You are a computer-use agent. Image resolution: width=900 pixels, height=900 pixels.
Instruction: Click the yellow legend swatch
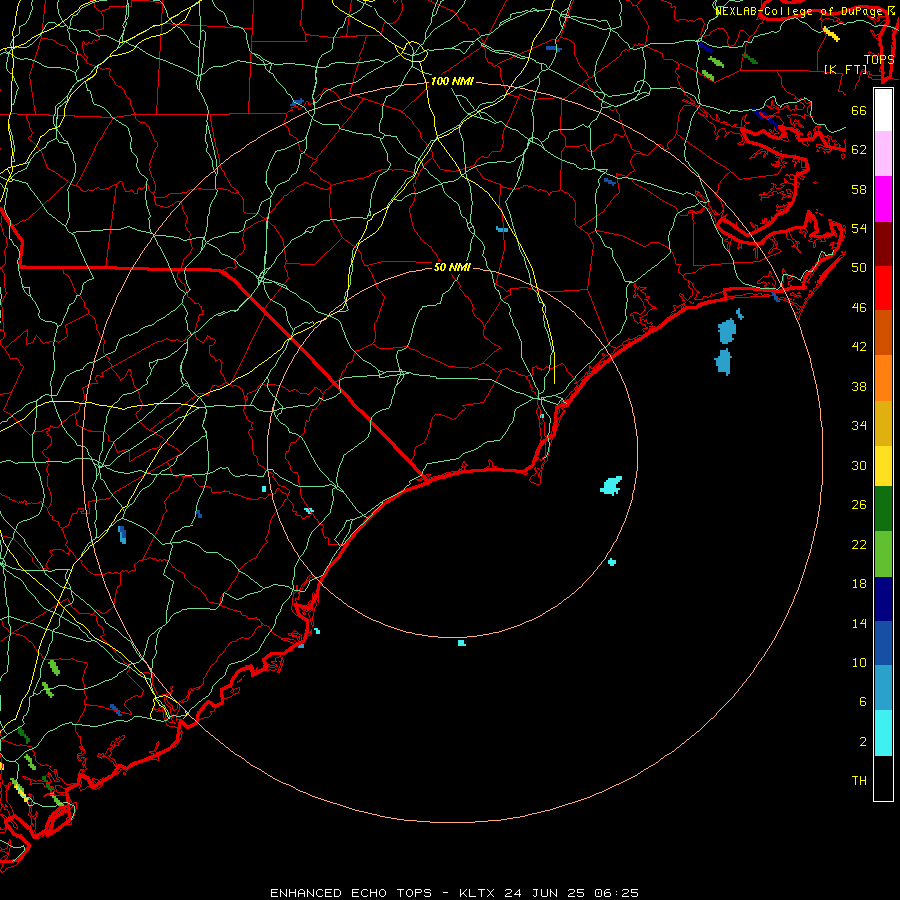[x=883, y=466]
